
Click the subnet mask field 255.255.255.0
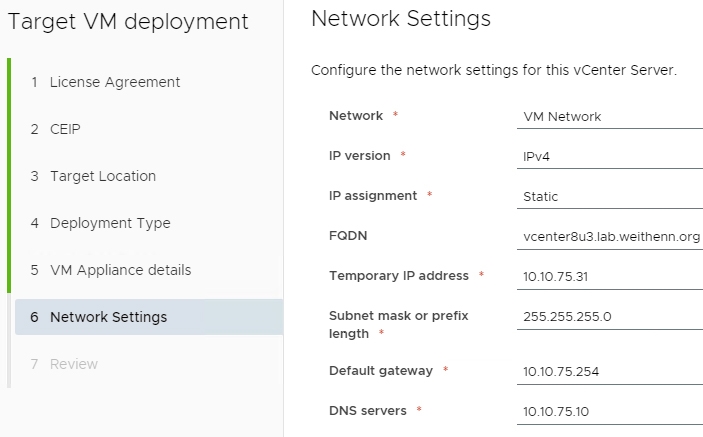(x=610, y=317)
